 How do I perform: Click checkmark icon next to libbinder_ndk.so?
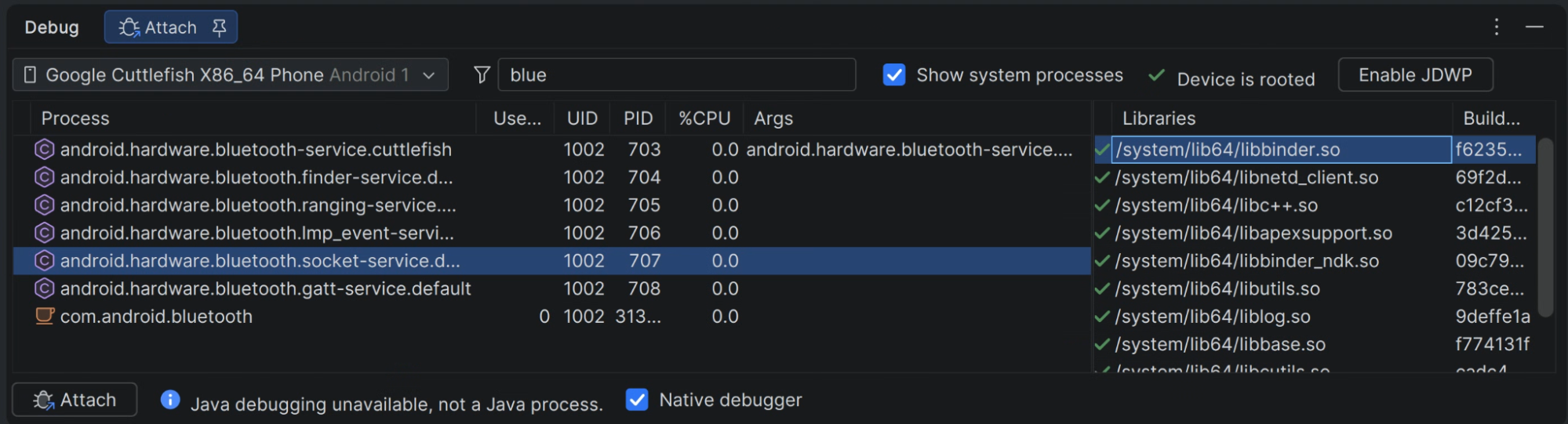click(x=1103, y=261)
